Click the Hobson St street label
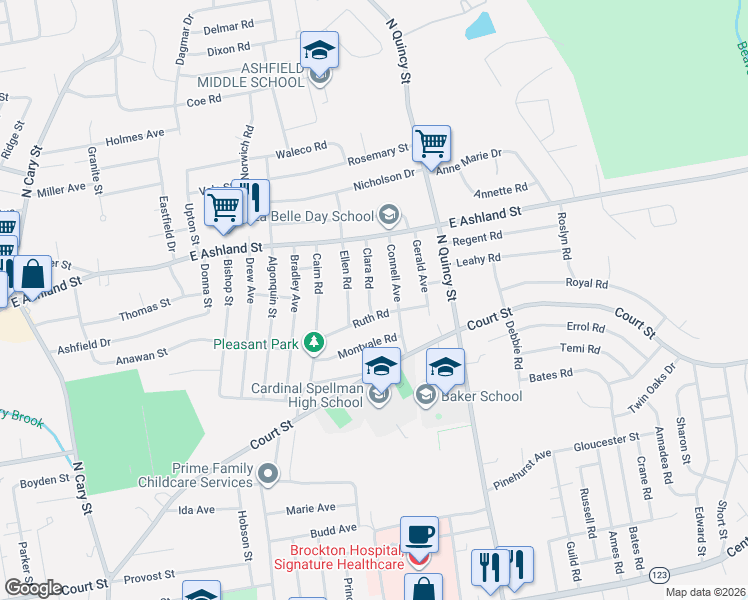The height and width of the screenshot is (600, 748). 245,535
